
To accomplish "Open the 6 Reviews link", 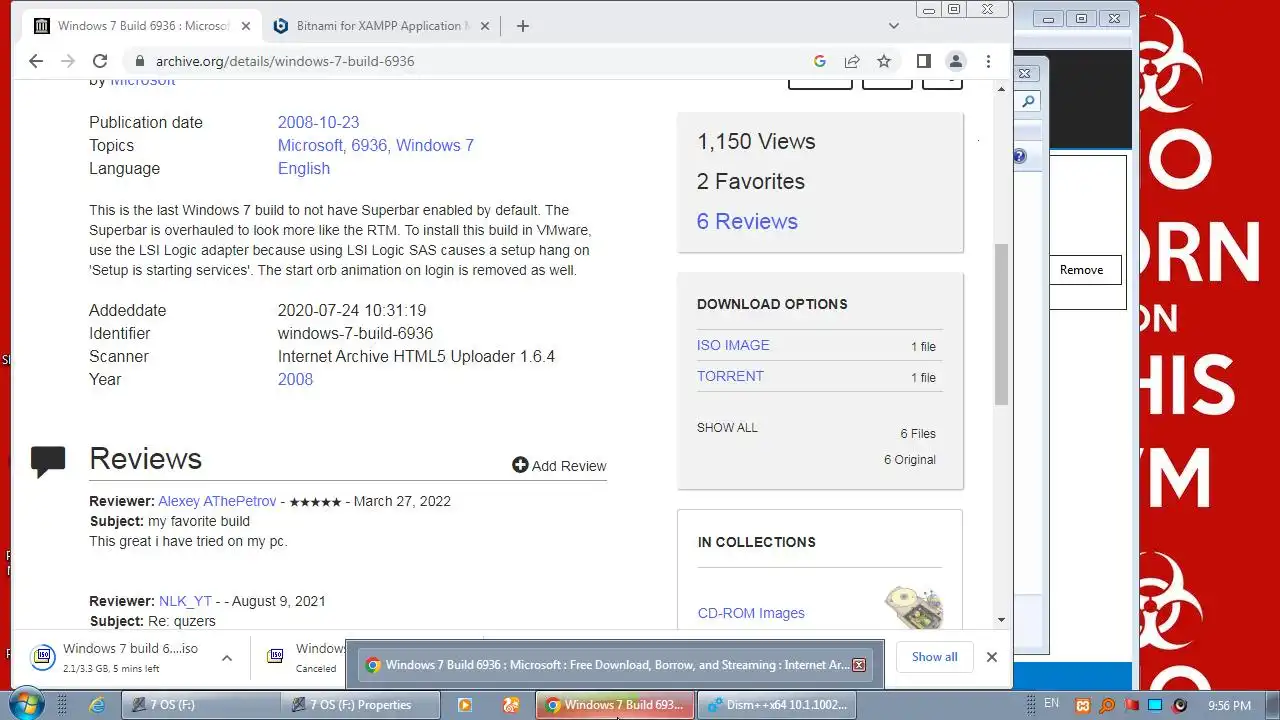I will click(x=747, y=221).
